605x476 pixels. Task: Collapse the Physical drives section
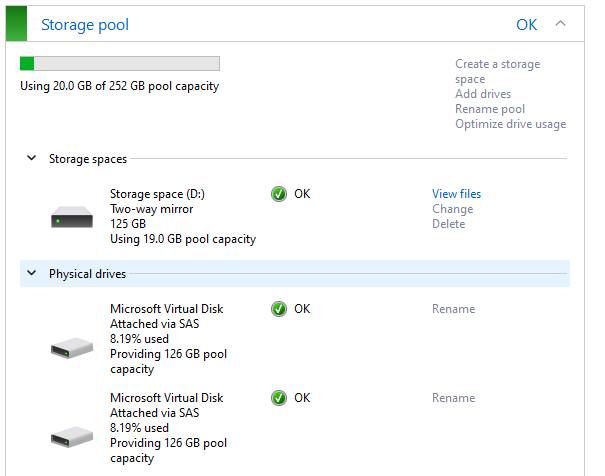click(32, 273)
